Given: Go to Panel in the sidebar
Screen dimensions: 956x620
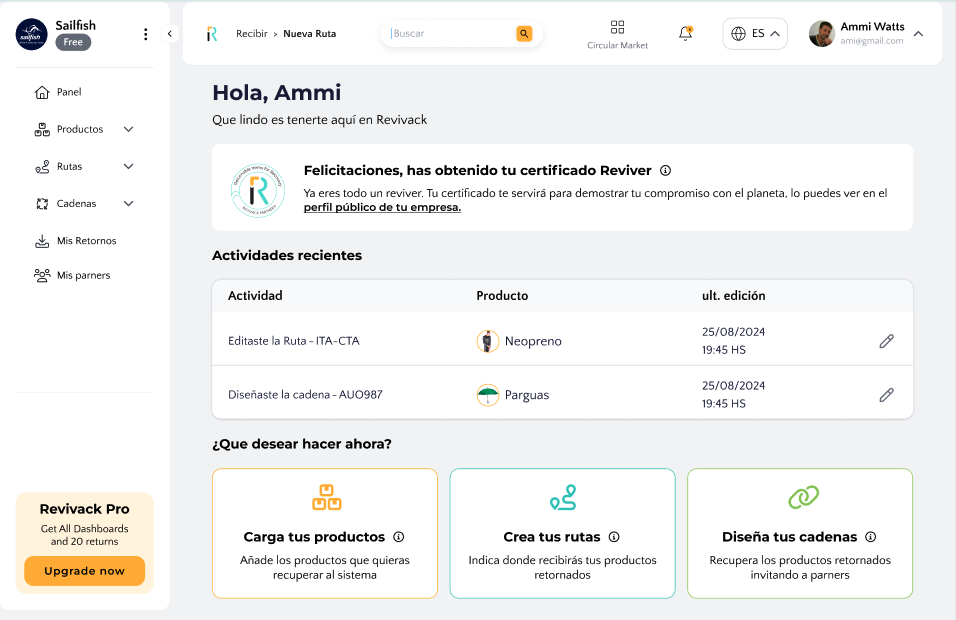Looking at the screenshot, I should point(69,92).
